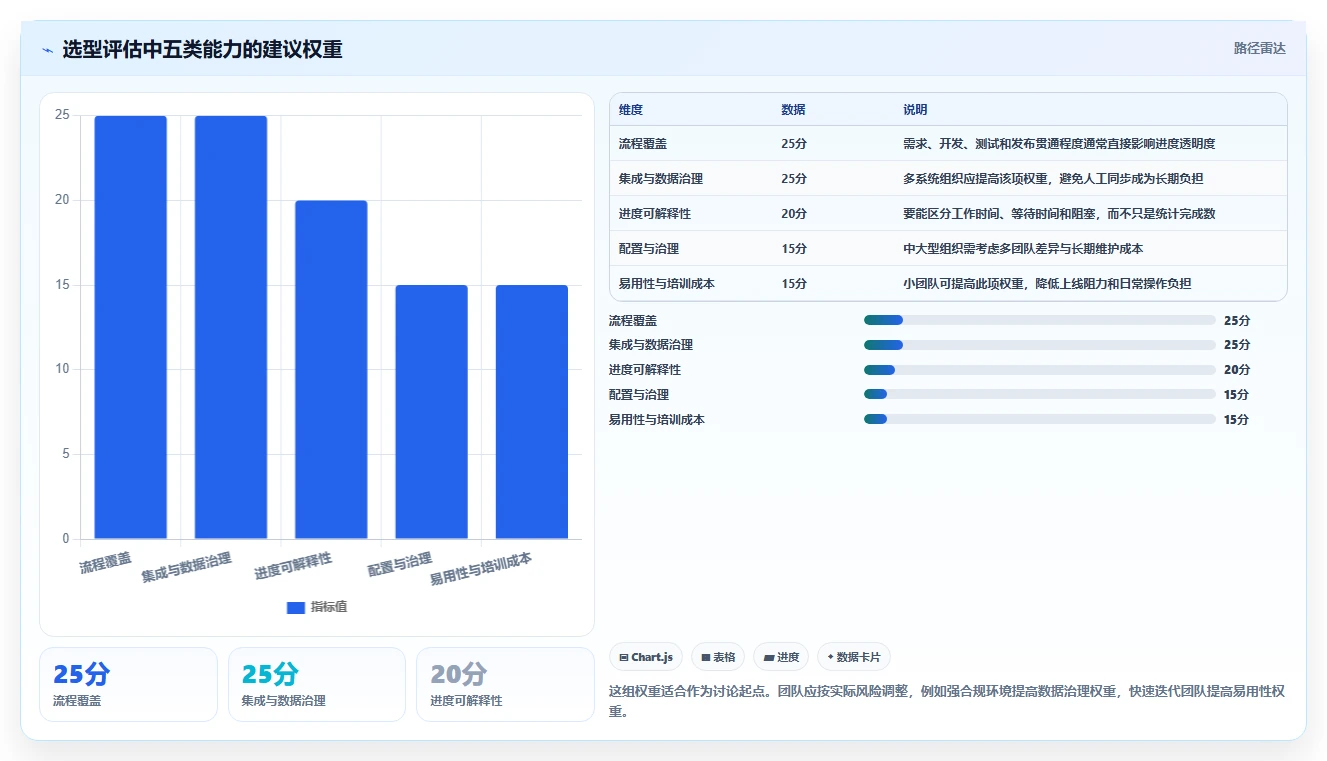Click the 流程覆盖 label in the progress list
Viewport: 1327px width, 761px height.
coord(633,320)
